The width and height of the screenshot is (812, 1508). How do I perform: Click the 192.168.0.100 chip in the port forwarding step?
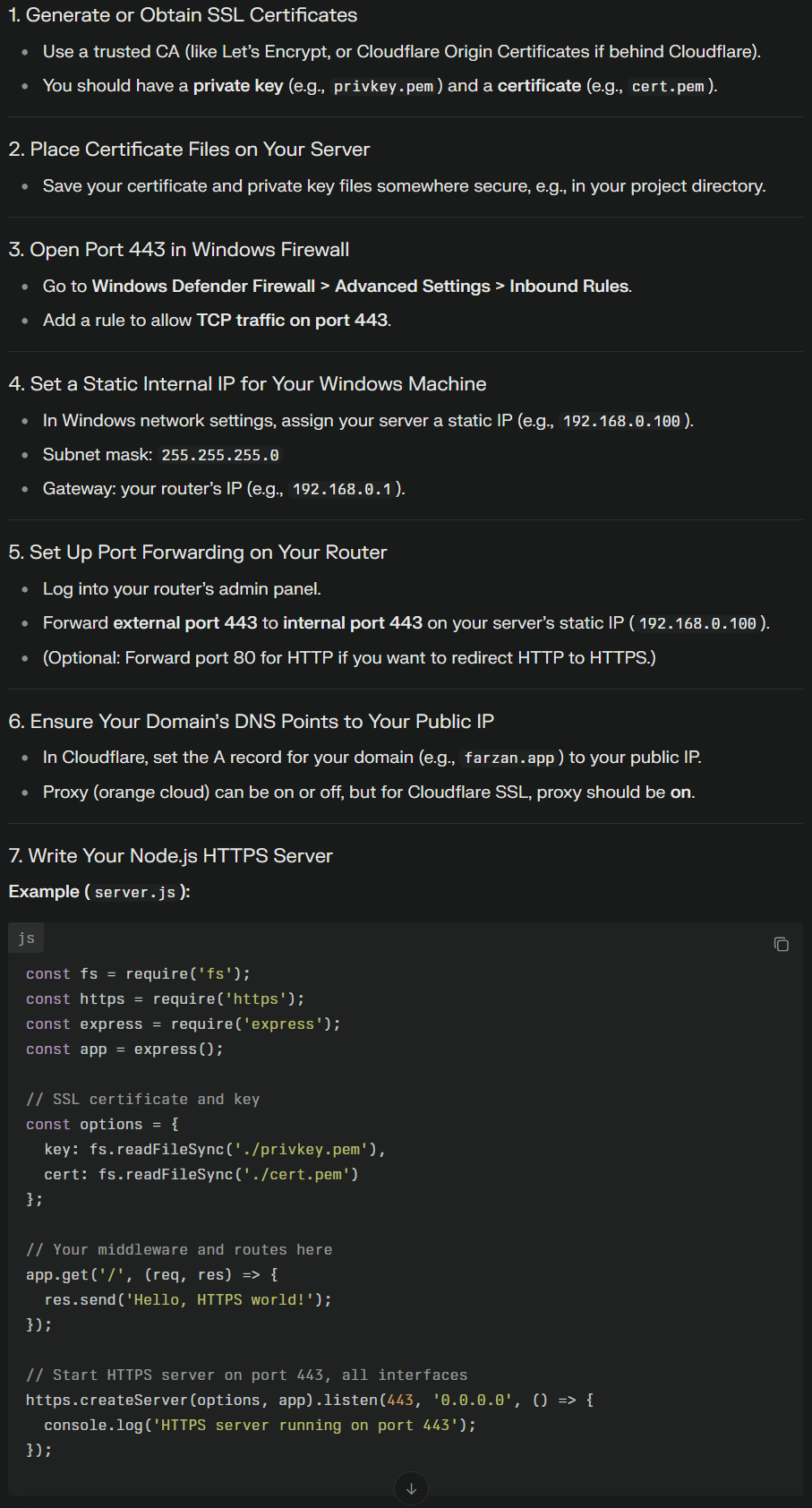tap(697, 623)
